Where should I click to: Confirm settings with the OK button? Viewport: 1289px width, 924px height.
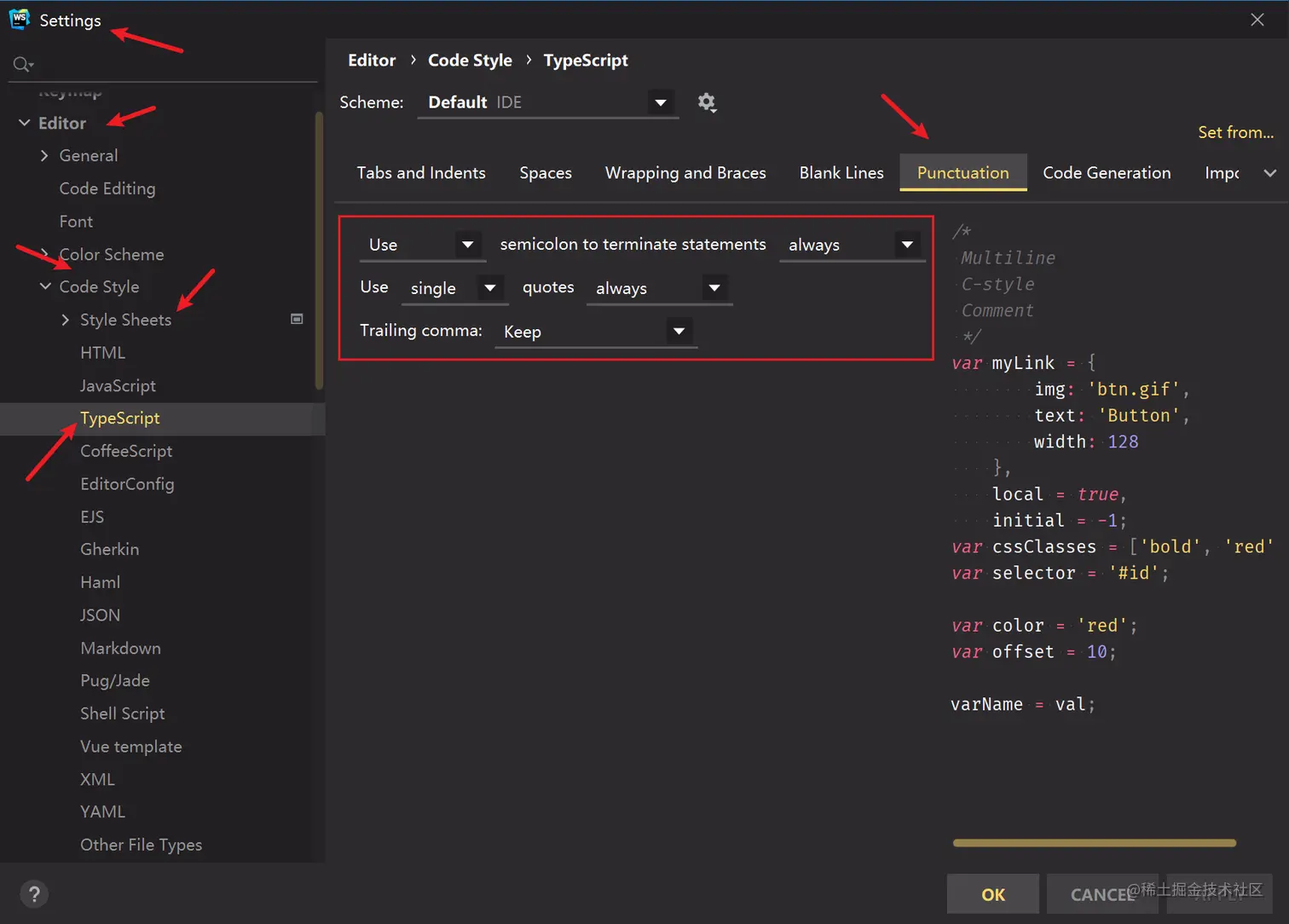(993, 894)
